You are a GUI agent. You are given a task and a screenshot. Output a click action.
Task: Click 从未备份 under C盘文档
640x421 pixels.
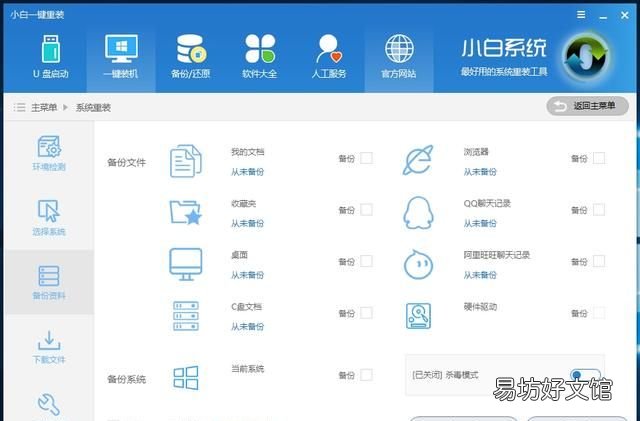click(x=247, y=326)
